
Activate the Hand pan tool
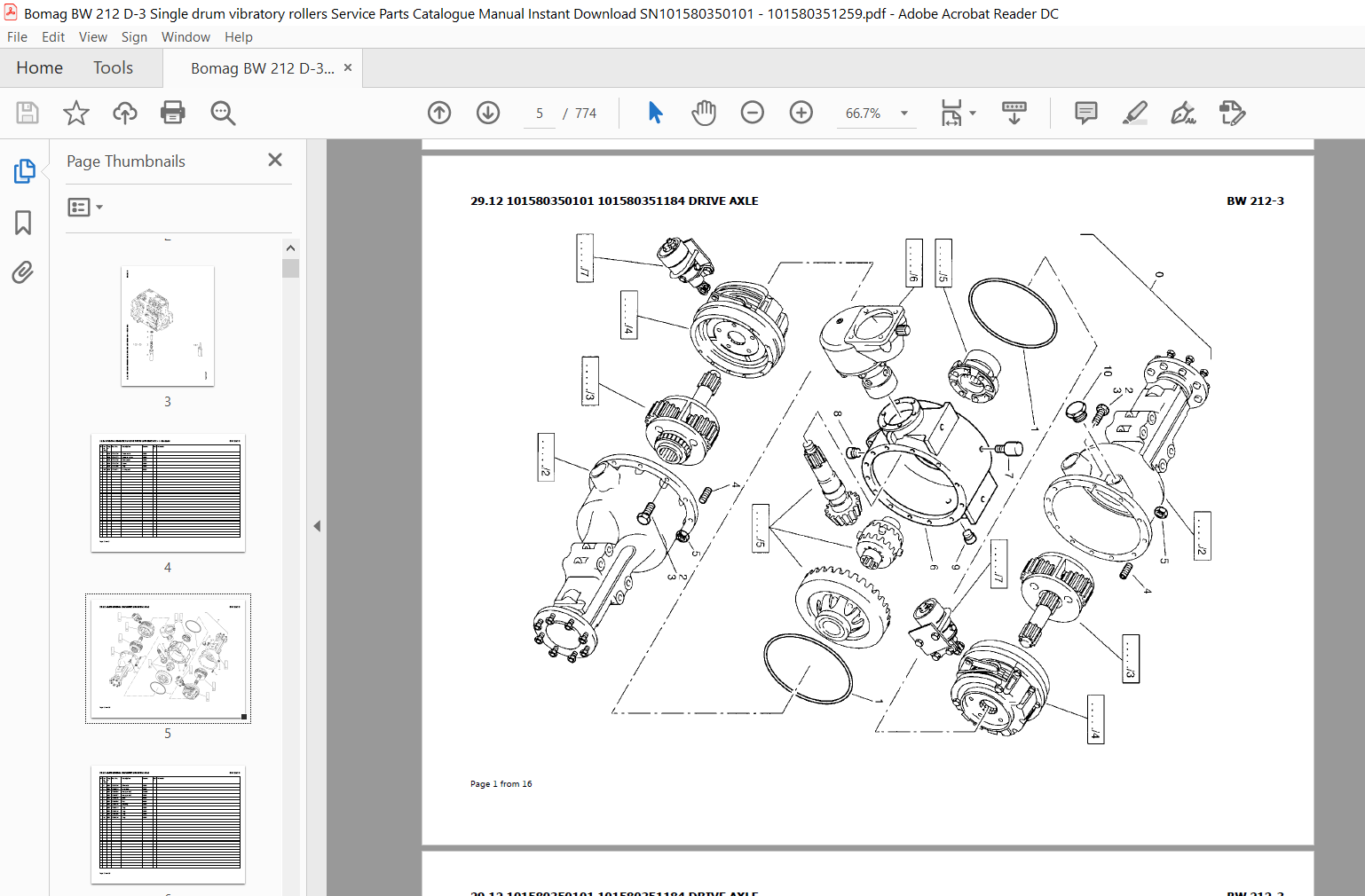click(x=704, y=113)
